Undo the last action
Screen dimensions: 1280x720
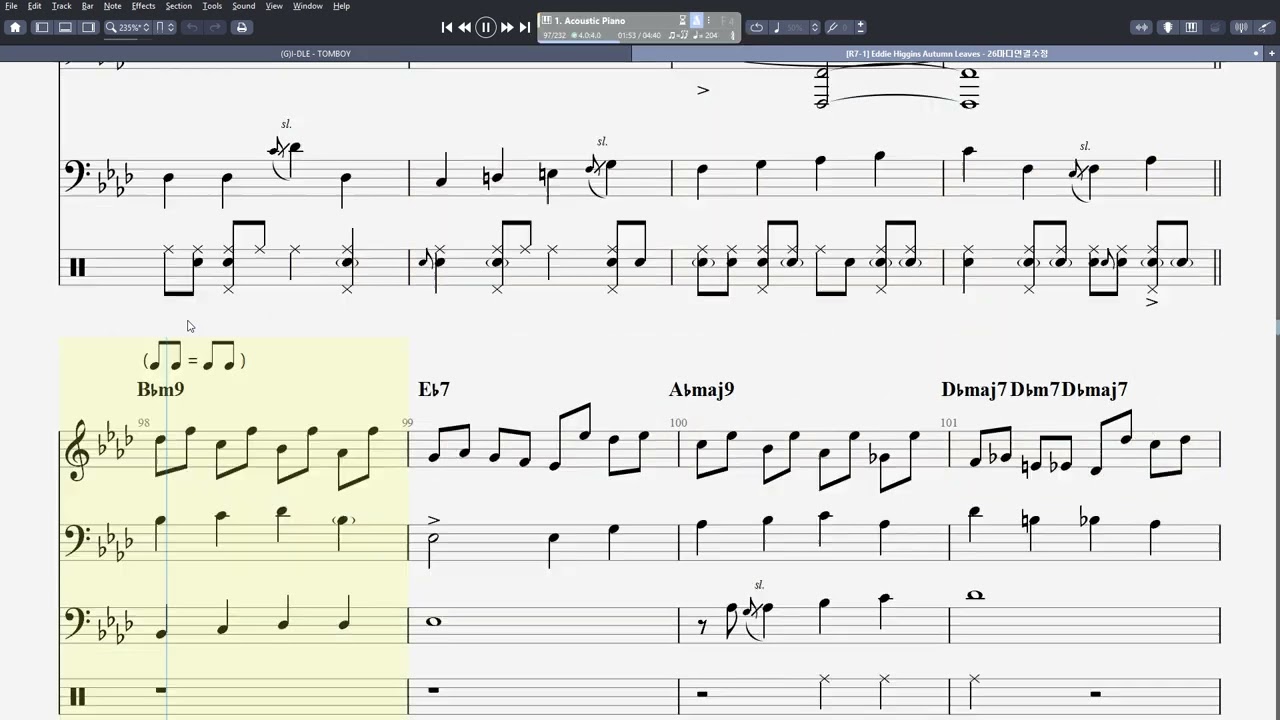point(192,27)
